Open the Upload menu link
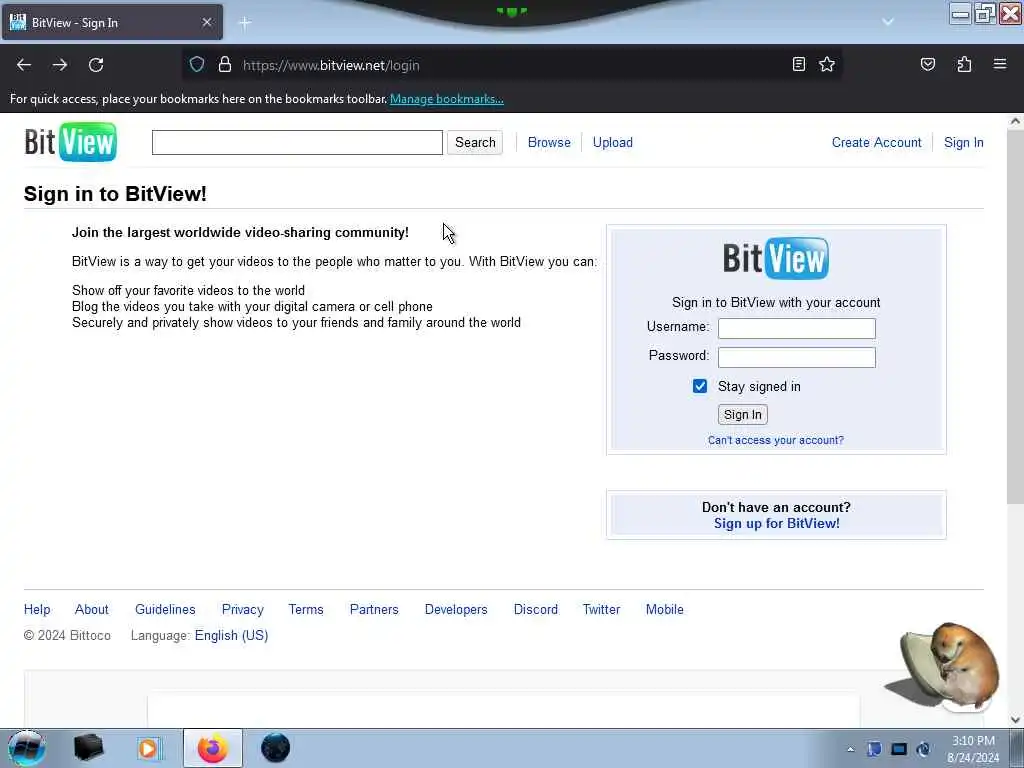Screen dimensions: 1024x768 click(x=613, y=142)
